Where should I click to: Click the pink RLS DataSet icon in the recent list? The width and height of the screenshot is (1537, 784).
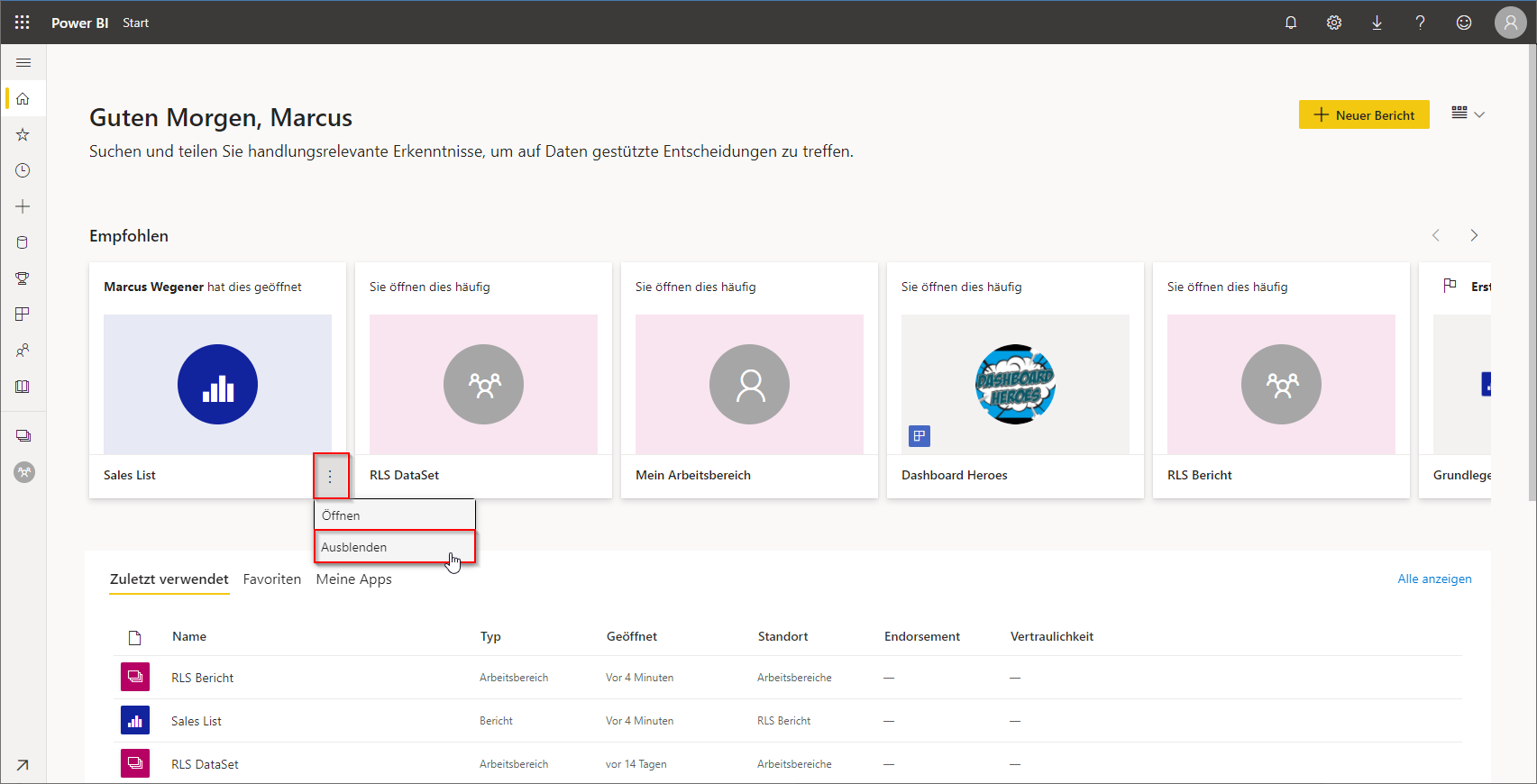[135, 763]
